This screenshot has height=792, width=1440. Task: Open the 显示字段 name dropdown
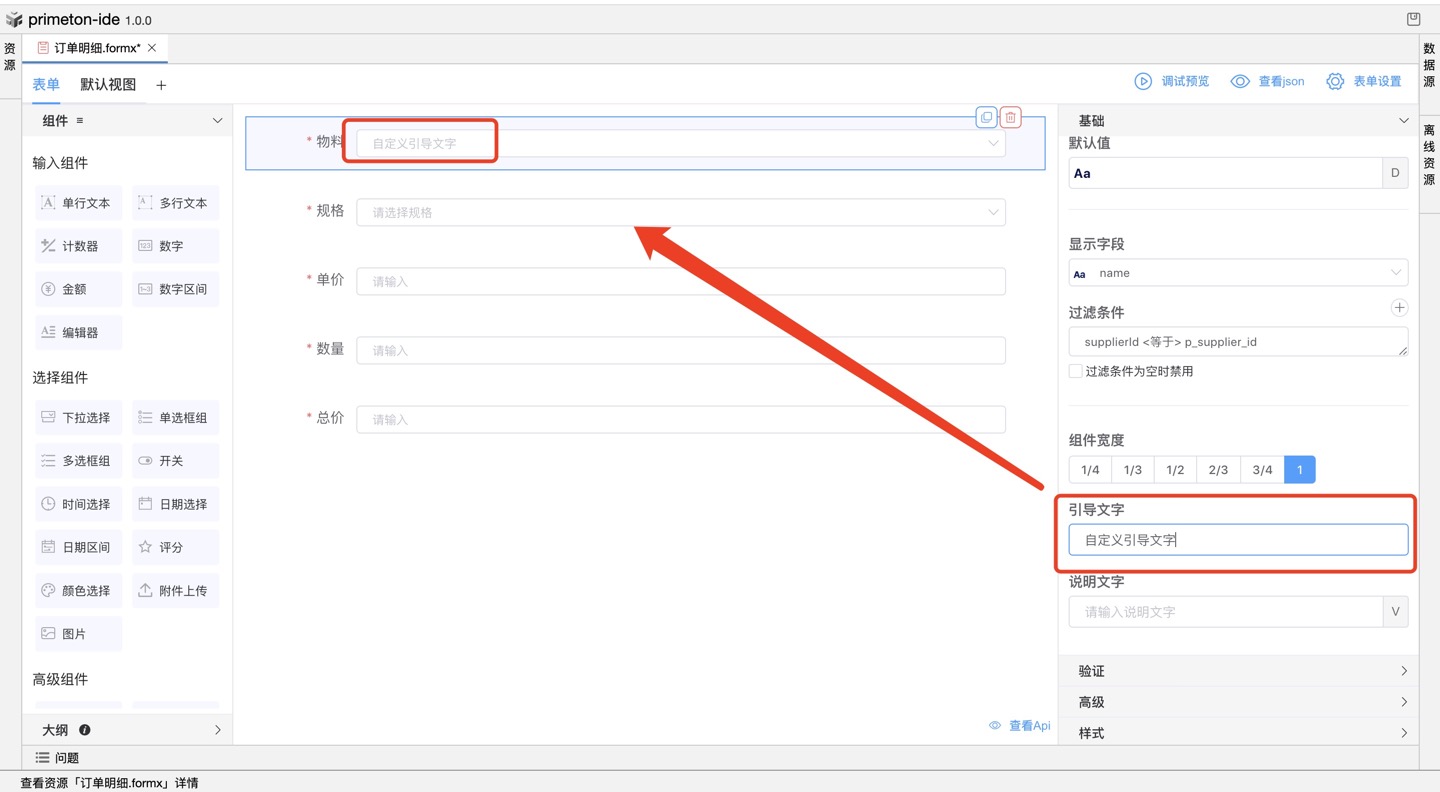tap(1237, 273)
